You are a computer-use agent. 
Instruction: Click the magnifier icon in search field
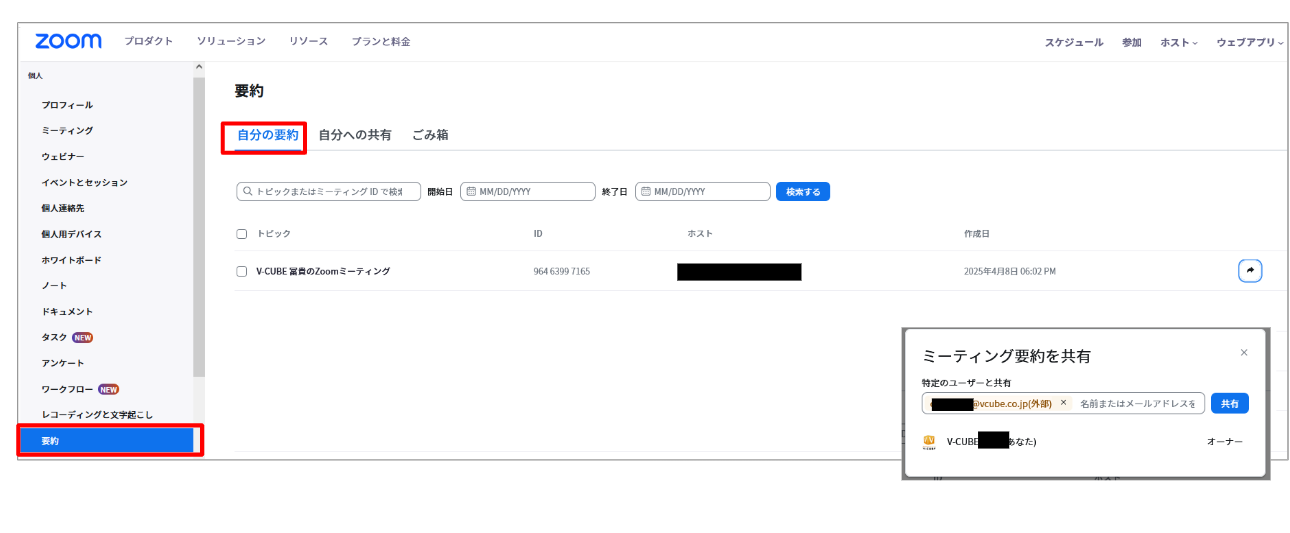coord(247,191)
